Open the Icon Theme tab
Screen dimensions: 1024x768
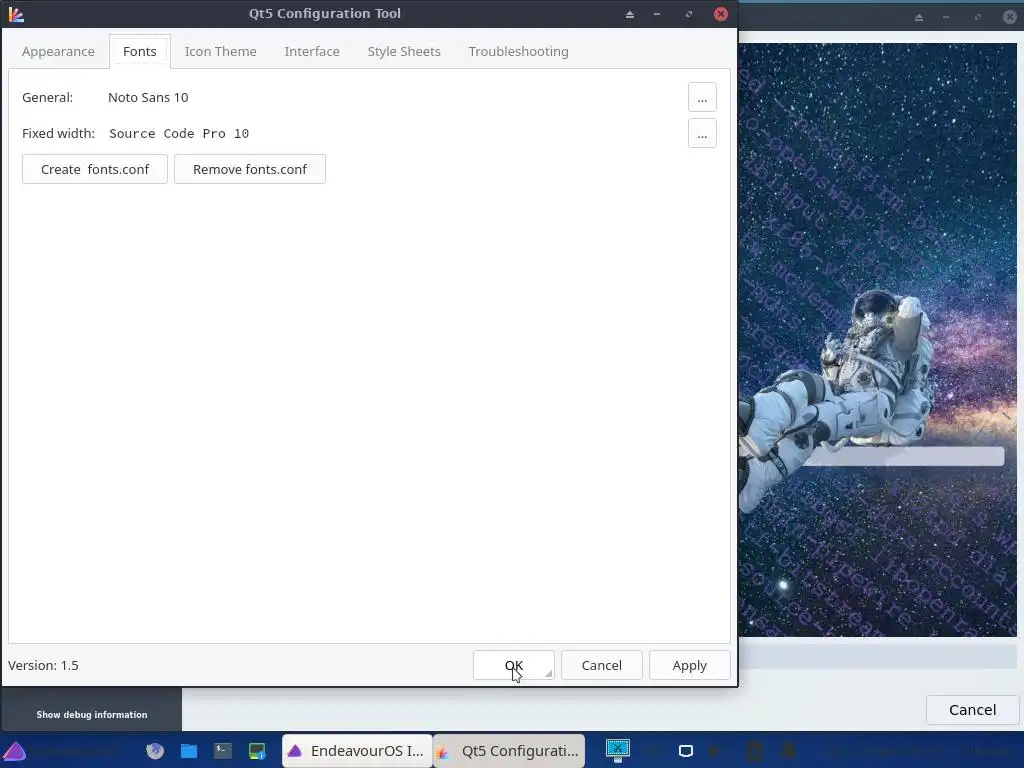coord(220,52)
